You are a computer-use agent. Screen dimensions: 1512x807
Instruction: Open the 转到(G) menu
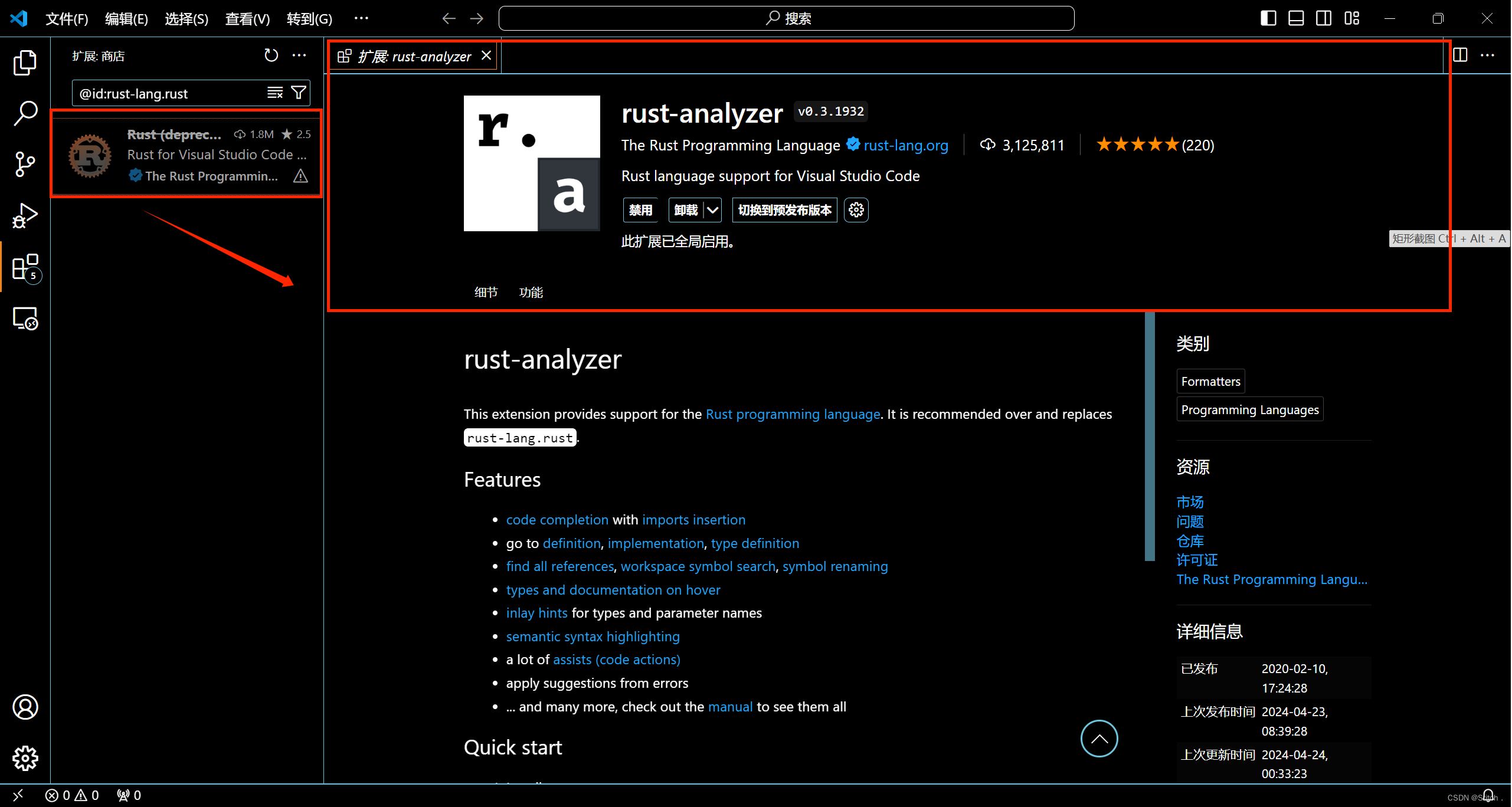coord(309,19)
